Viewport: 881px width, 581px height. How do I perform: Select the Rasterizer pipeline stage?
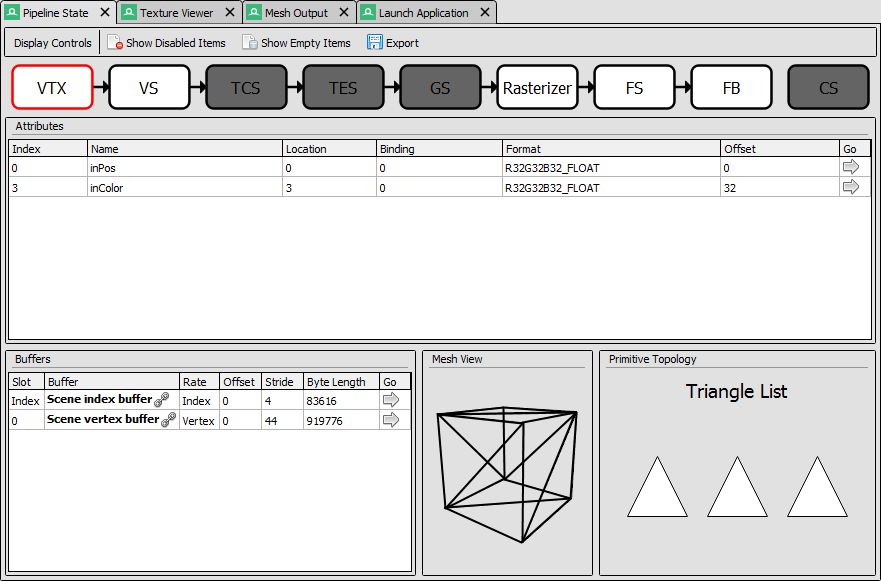[x=537, y=87]
